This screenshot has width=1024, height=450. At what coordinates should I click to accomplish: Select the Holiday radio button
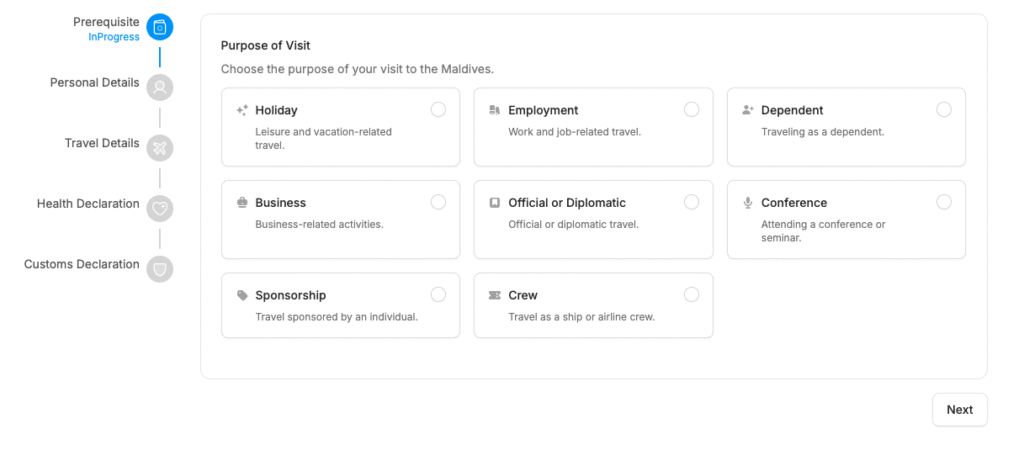(x=438, y=110)
